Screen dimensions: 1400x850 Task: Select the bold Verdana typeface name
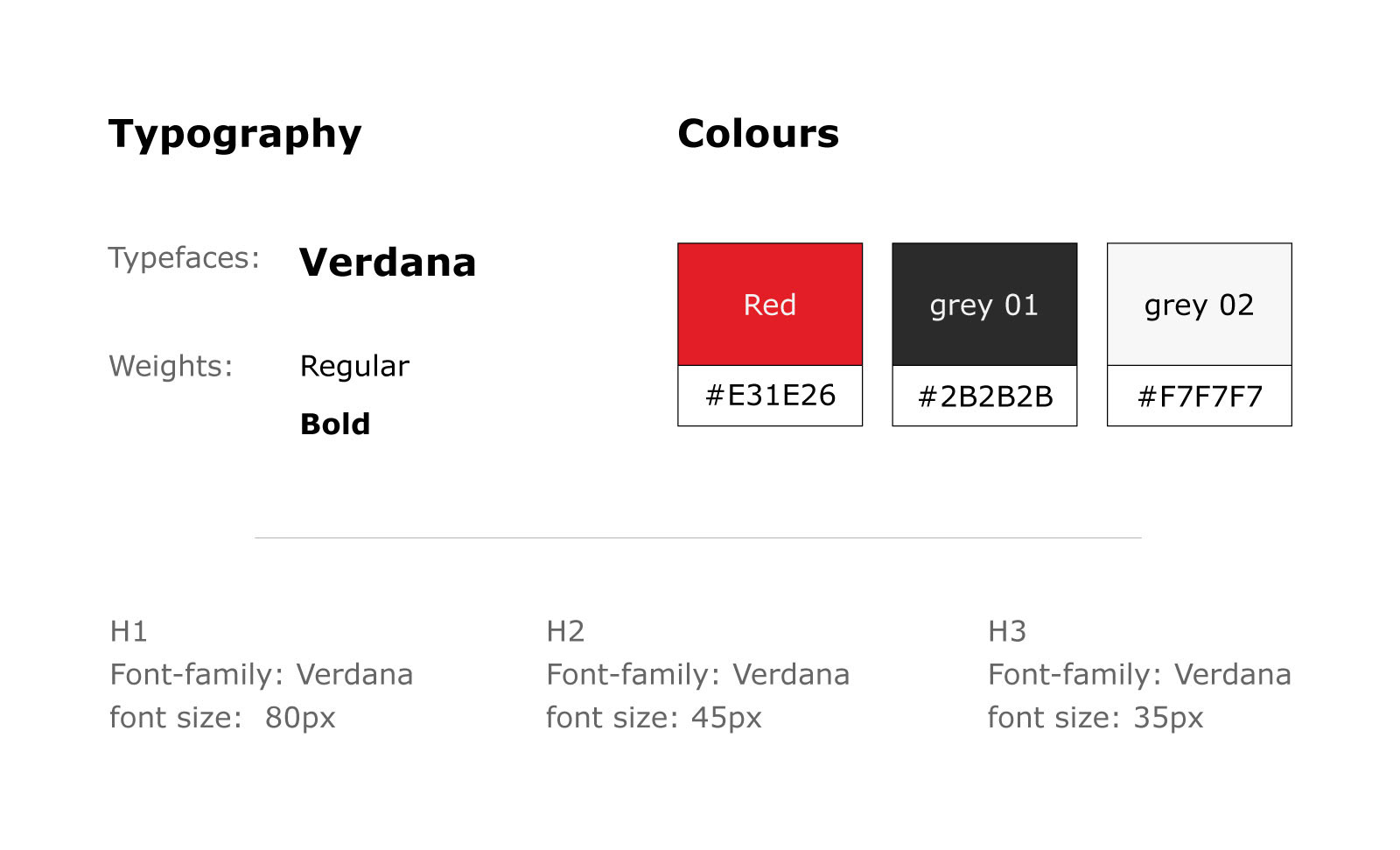tap(388, 262)
